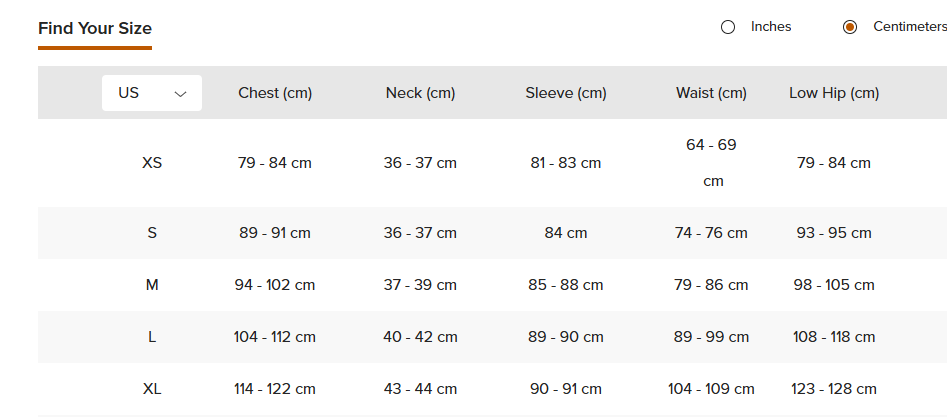Select the L size row label
Viewport: 947px width, 417px height.
click(152, 337)
